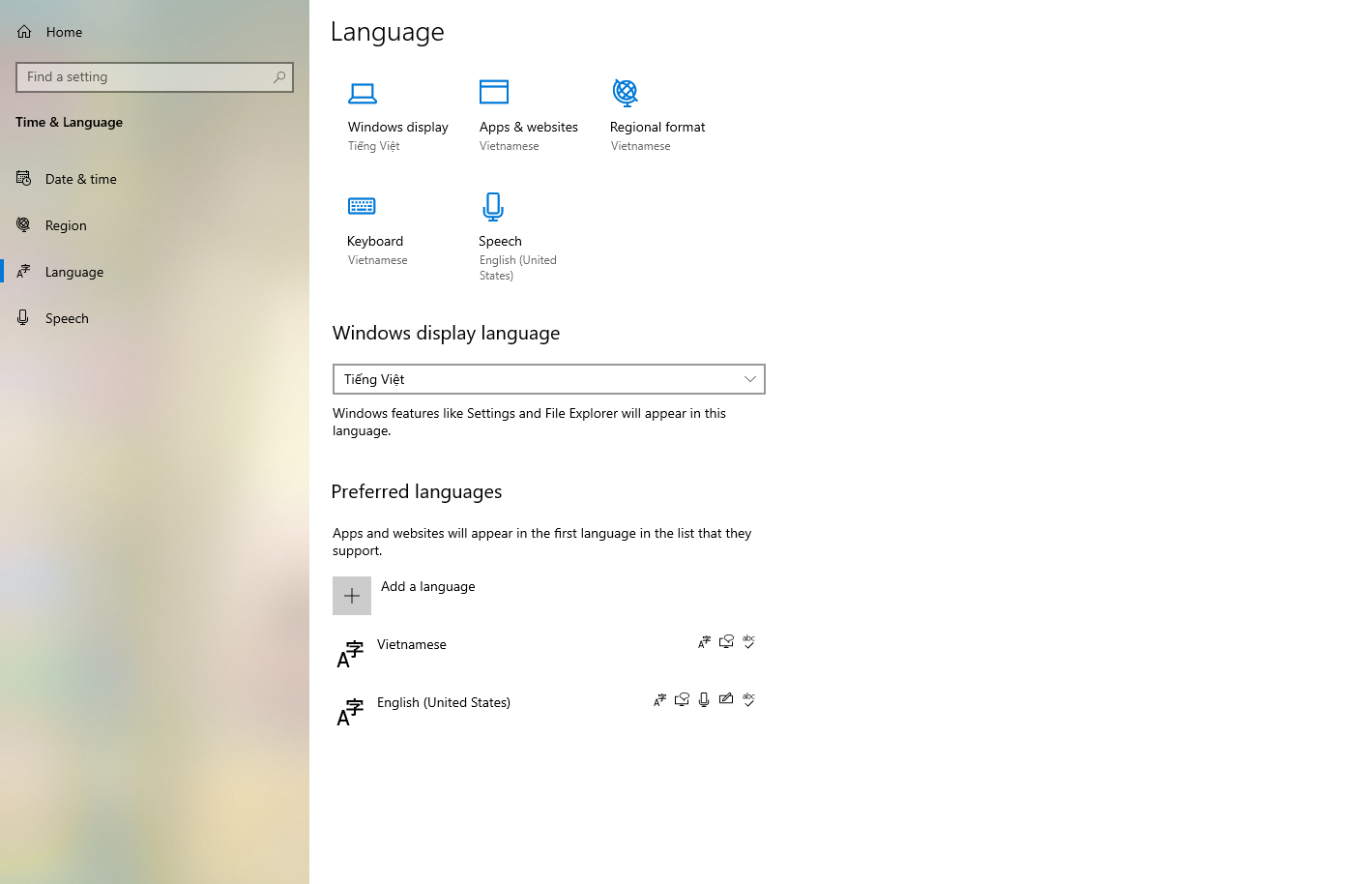Select English (United States) language row text
Viewport: 1372px width, 884px height.
click(x=444, y=702)
